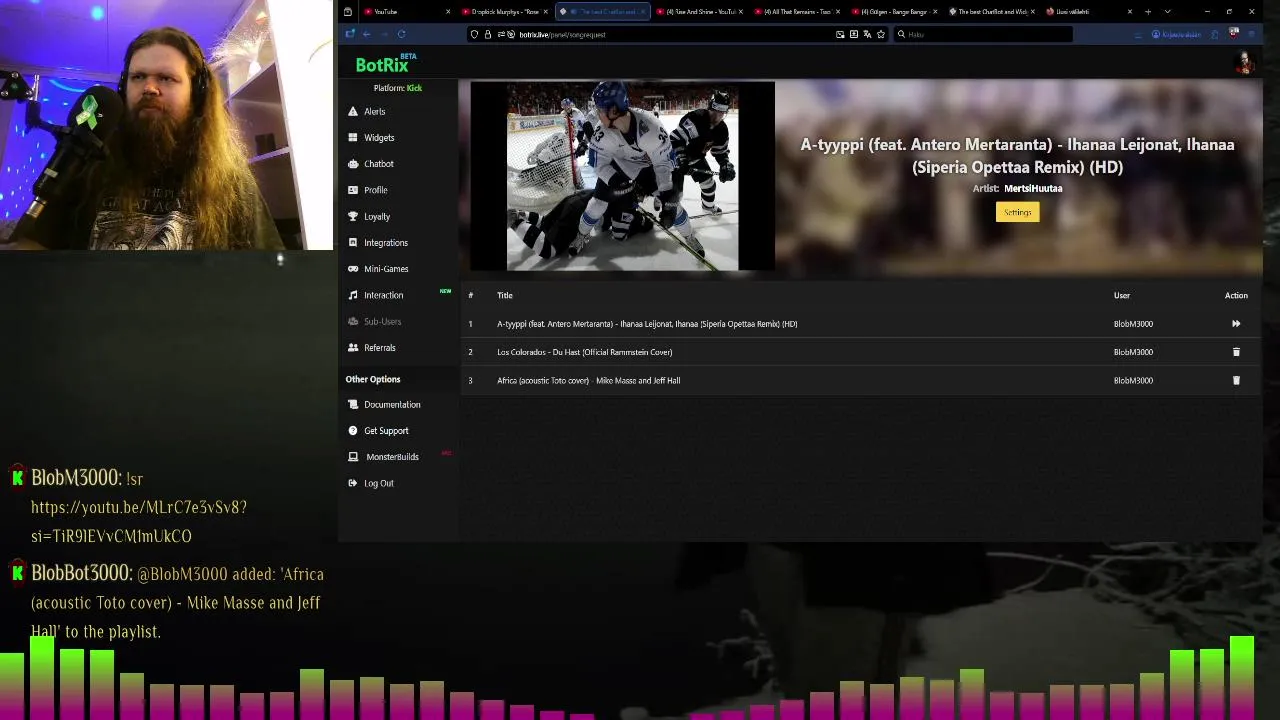Click the Title column header

point(505,295)
